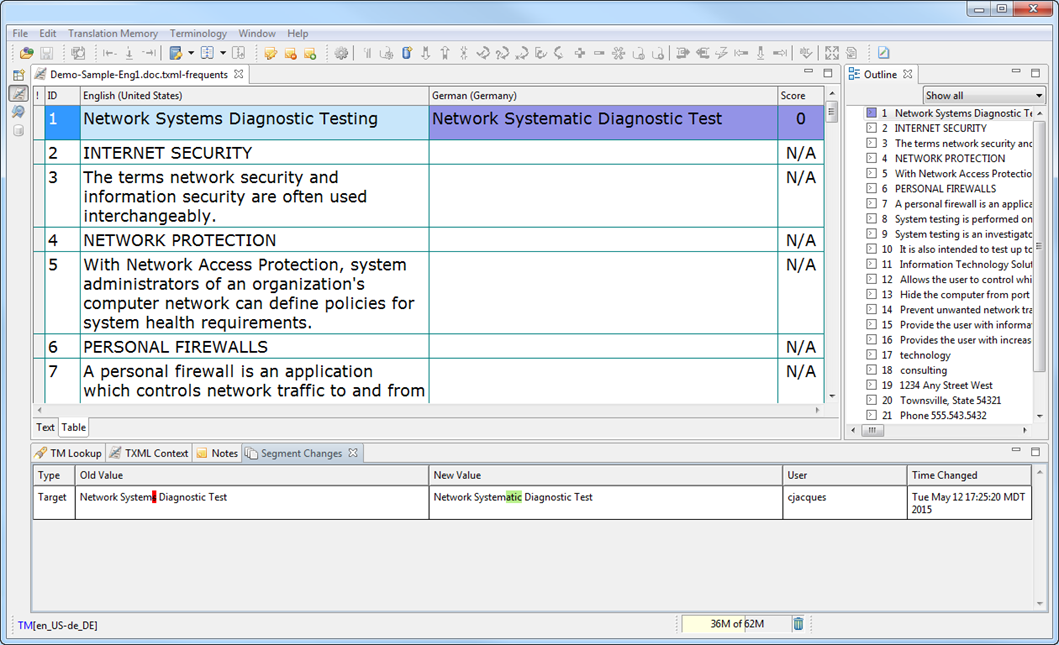The height and width of the screenshot is (645, 1059).
Task: Open the Terminology menu
Action: click(x=198, y=33)
